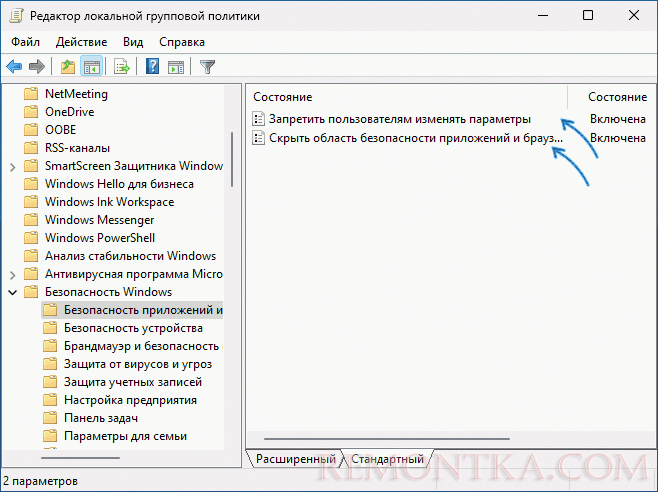
Task: Click policy icon beside Запретить пользователям
Action: 258,119
